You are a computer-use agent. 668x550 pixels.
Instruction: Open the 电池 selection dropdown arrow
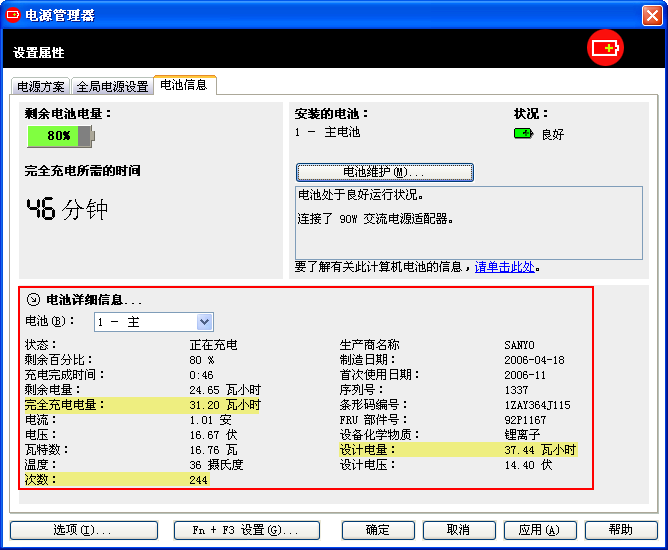point(204,322)
